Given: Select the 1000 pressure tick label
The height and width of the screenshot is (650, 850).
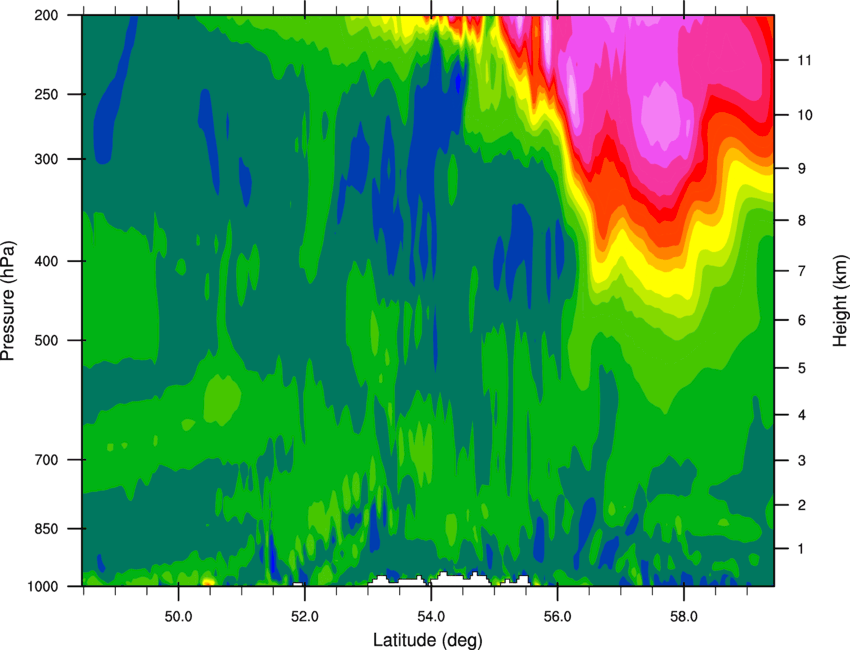Looking at the screenshot, I should 43,587.
